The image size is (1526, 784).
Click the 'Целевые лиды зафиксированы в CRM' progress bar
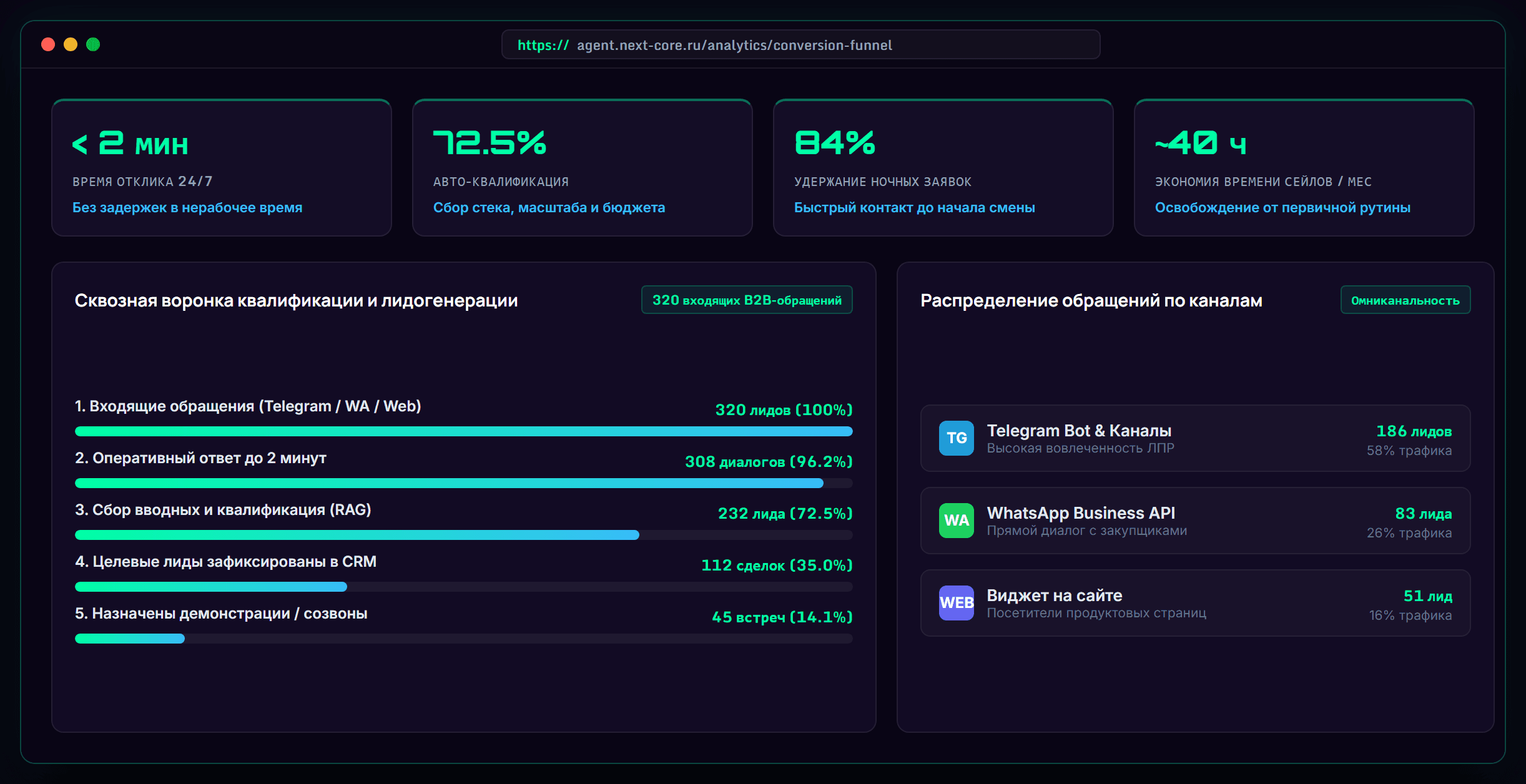pos(463,587)
